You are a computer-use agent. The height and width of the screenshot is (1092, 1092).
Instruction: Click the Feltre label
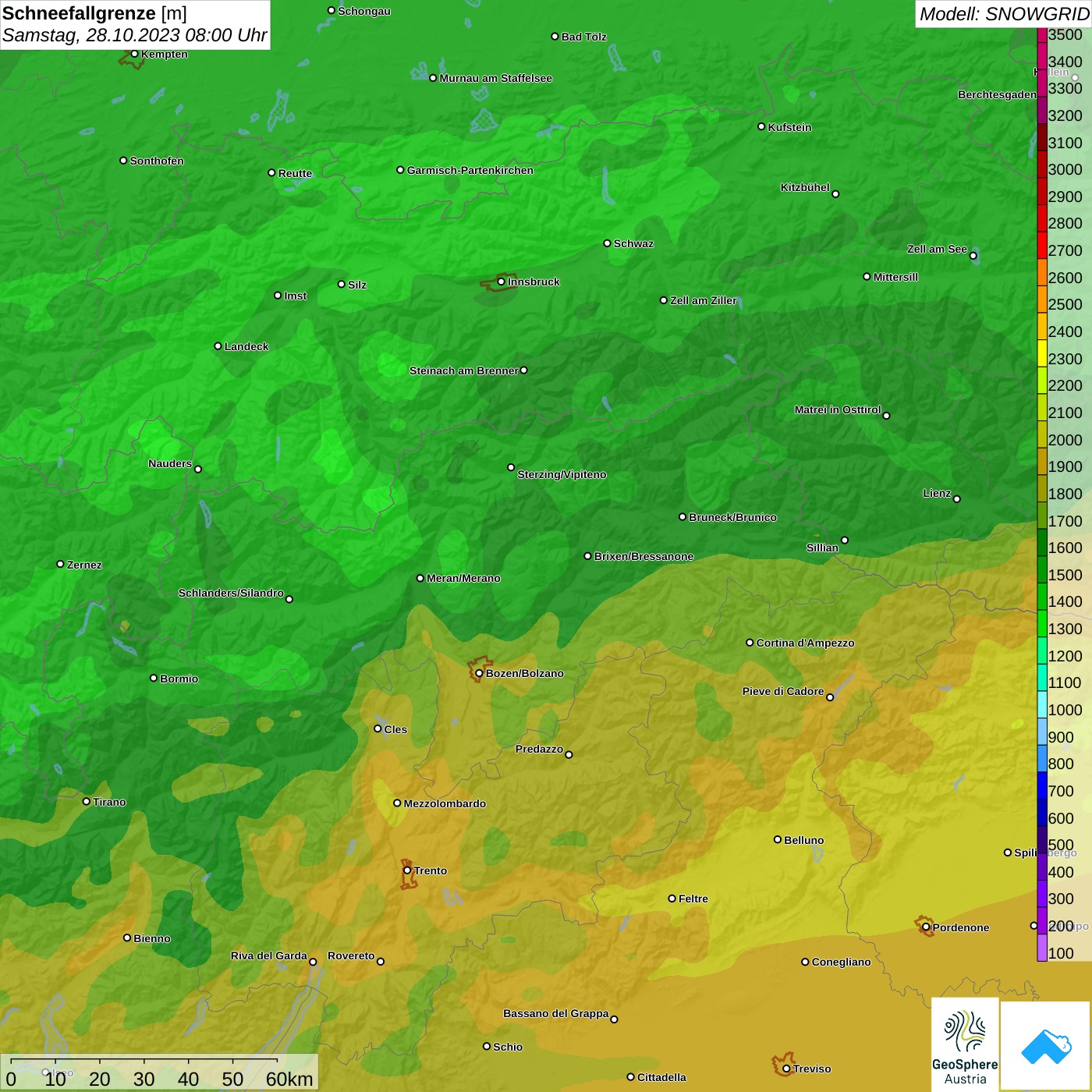(693, 899)
